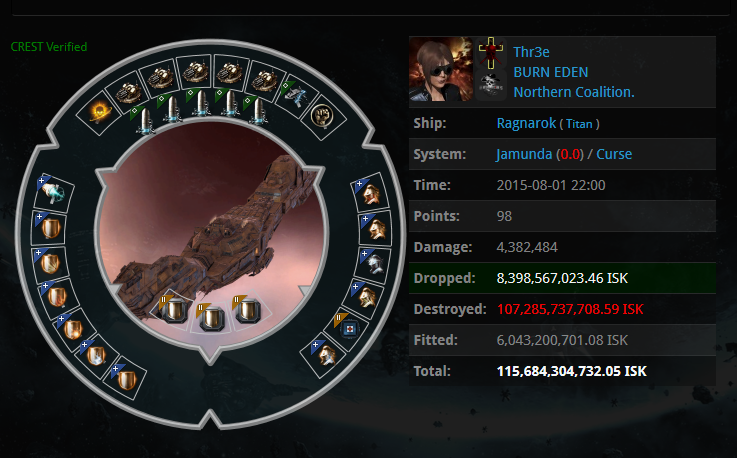Screen dimensions: 737x458
Task: Open the Ragnarok ship type link
Action: [x=526, y=123]
